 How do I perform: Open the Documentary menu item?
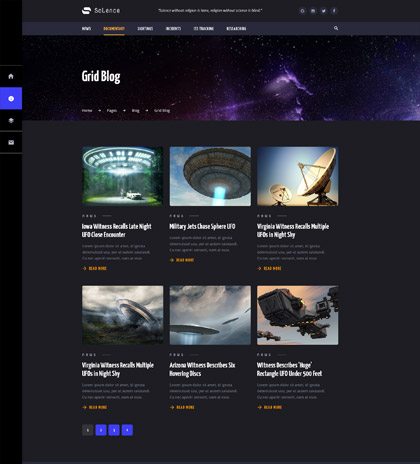coord(114,29)
